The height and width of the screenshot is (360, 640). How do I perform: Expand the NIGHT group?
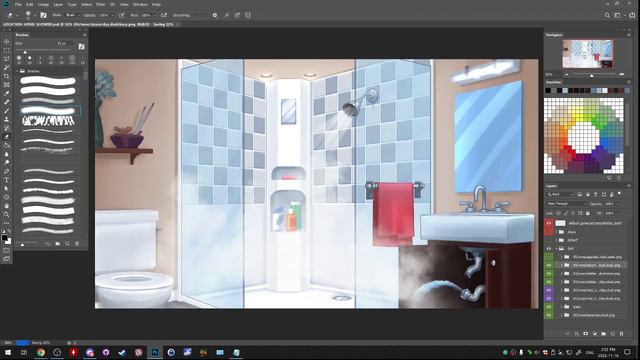point(556,240)
